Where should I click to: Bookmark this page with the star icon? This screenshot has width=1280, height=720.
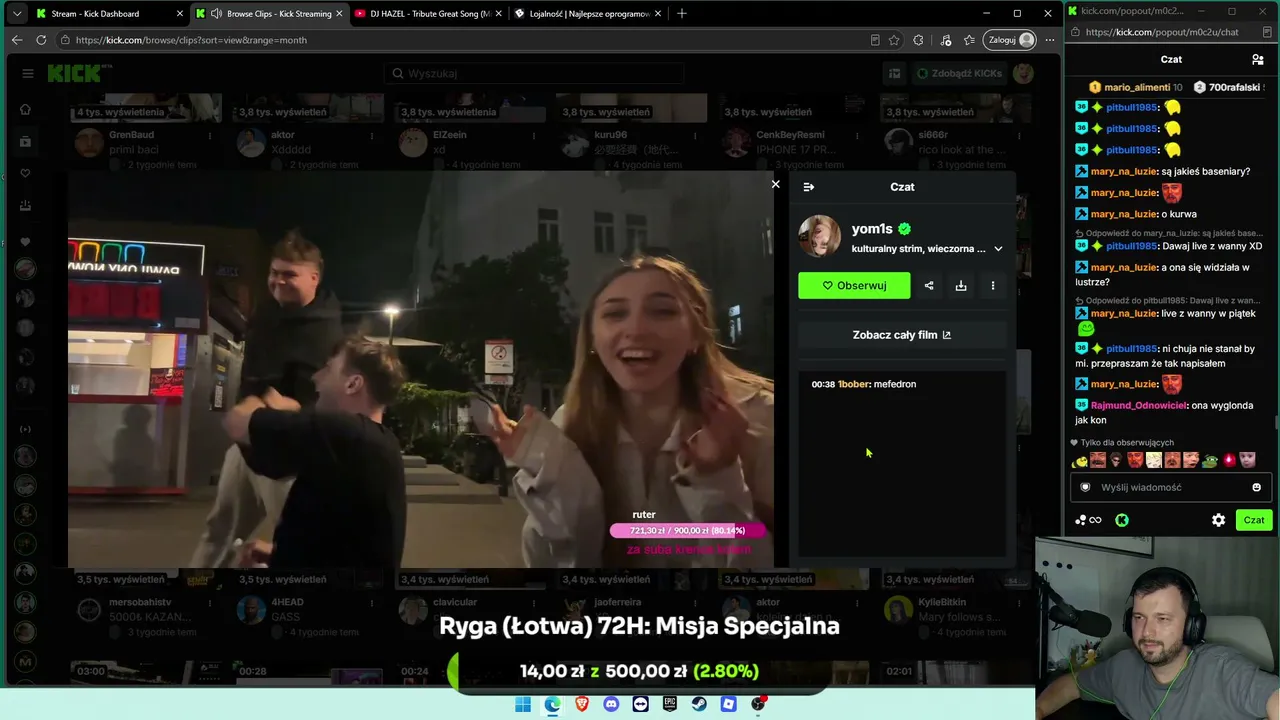(x=894, y=40)
